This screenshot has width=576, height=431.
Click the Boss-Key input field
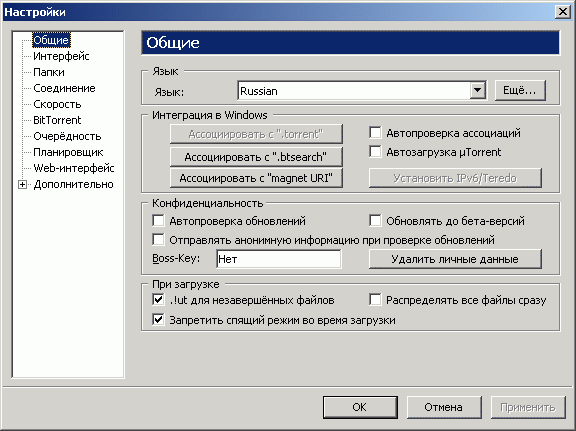click(x=278, y=259)
